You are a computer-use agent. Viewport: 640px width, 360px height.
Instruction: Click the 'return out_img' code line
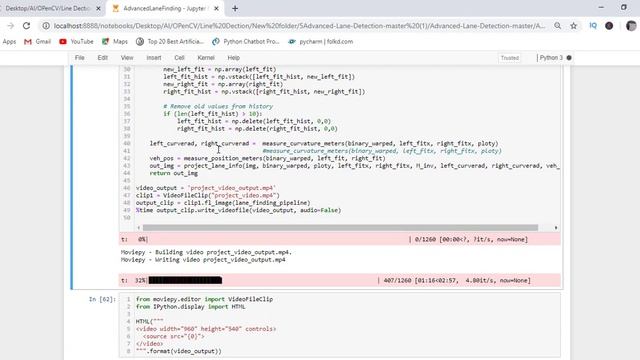pyautogui.click(x=173, y=173)
